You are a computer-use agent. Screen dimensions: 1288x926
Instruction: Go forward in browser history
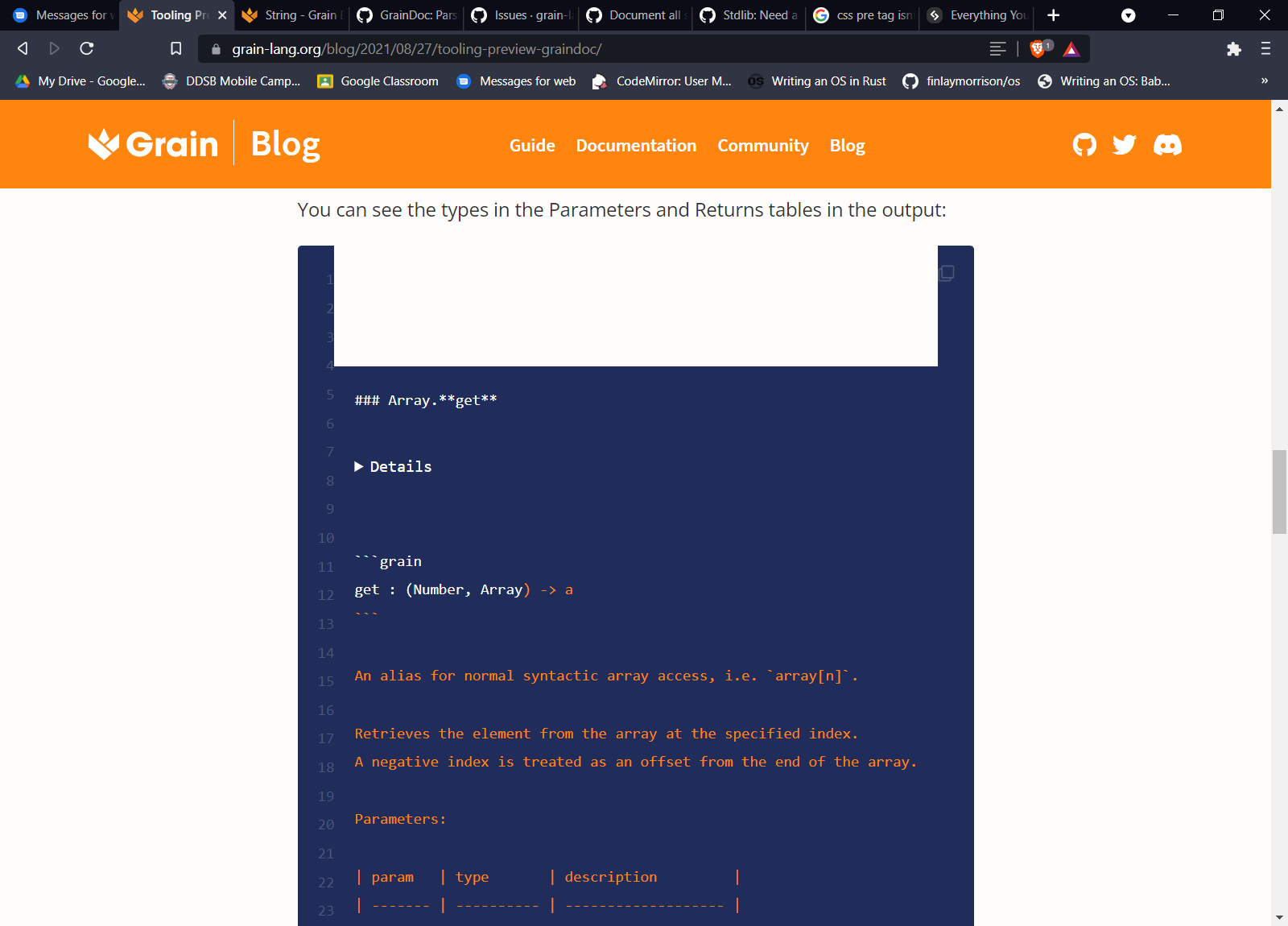(54, 49)
